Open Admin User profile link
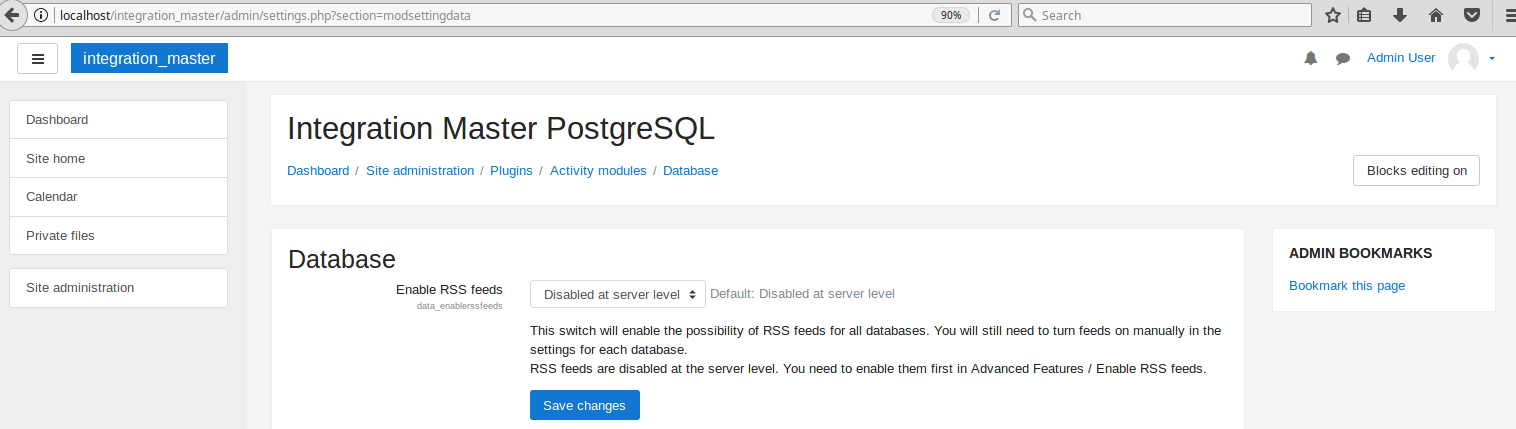The height and width of the screenshot is (429, 1516). point(1401,58)
